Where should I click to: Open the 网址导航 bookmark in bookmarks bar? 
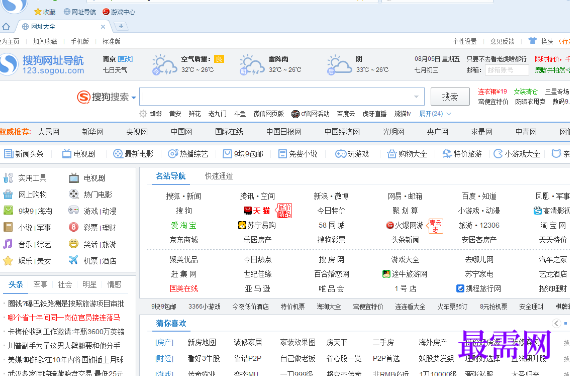point(80,12)
